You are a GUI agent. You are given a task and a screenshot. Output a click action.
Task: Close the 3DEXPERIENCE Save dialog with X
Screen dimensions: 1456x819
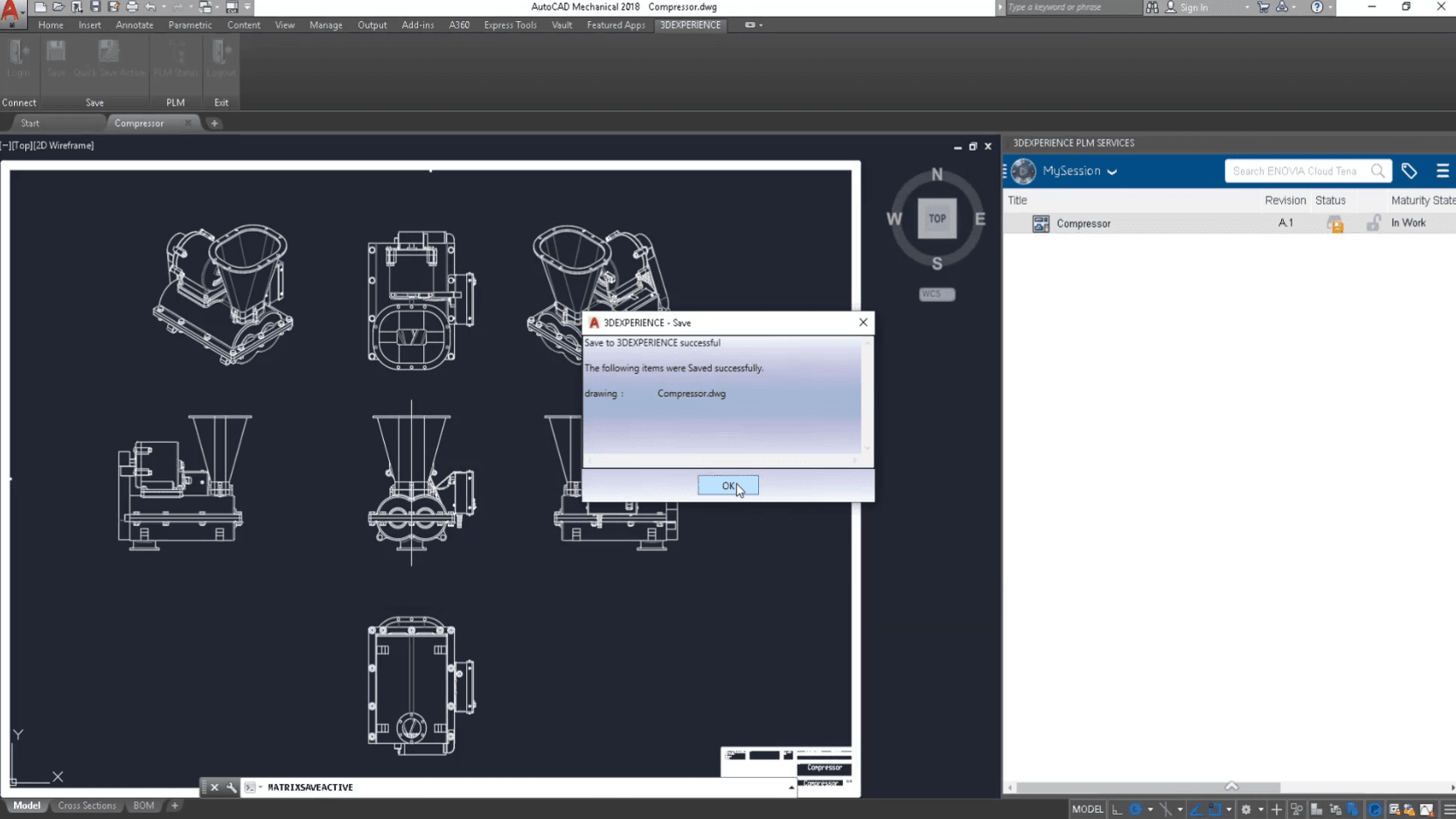tap(863, 322)
